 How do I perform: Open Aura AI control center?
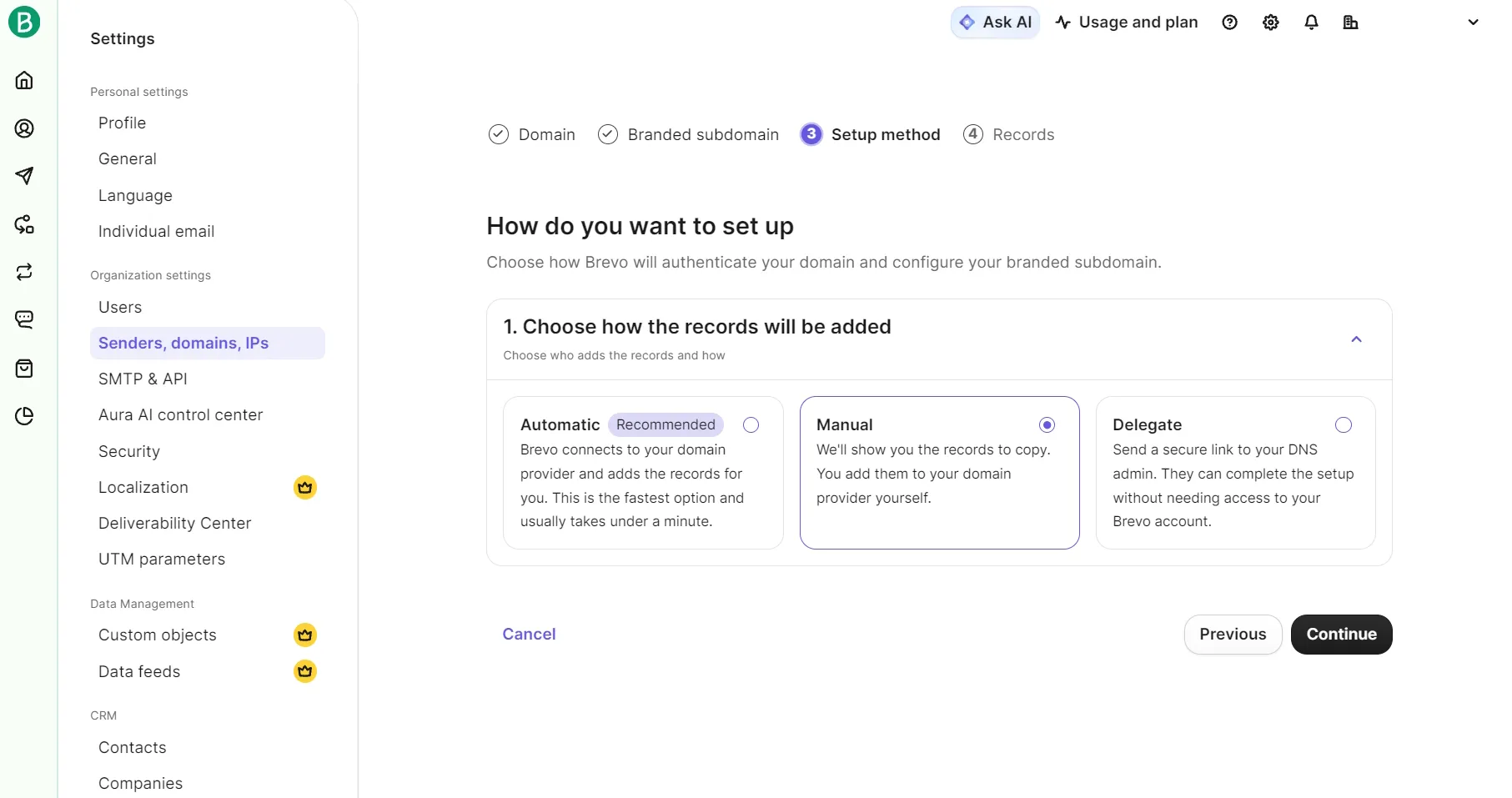pos(180,414)
